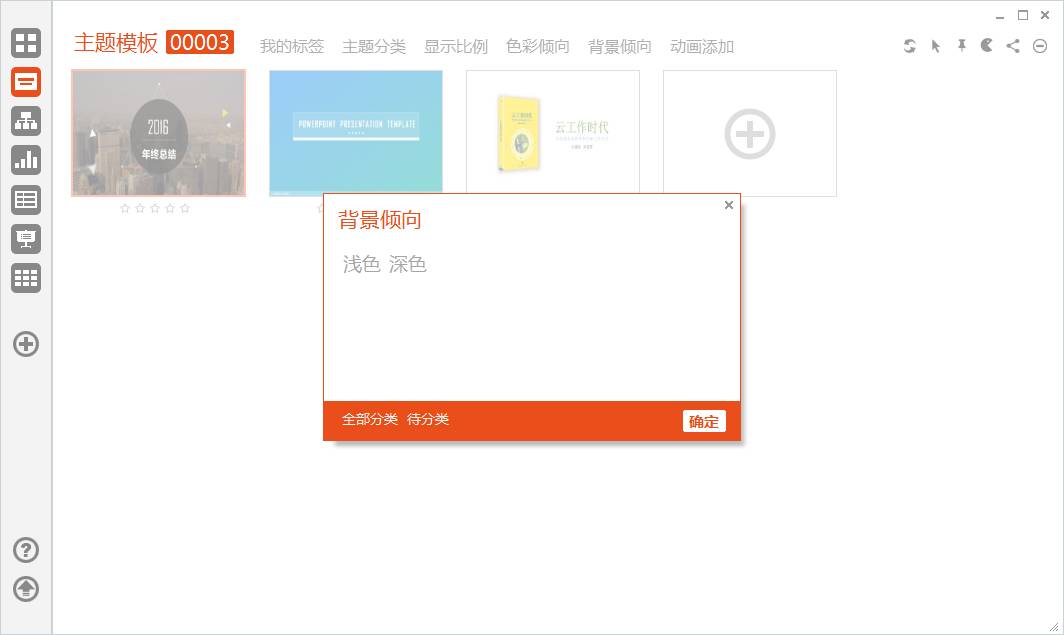The height and width of the screenshot is (635, 1064).
Task: Choose the 浅色 background option
Action: click(x=361, y=264)
